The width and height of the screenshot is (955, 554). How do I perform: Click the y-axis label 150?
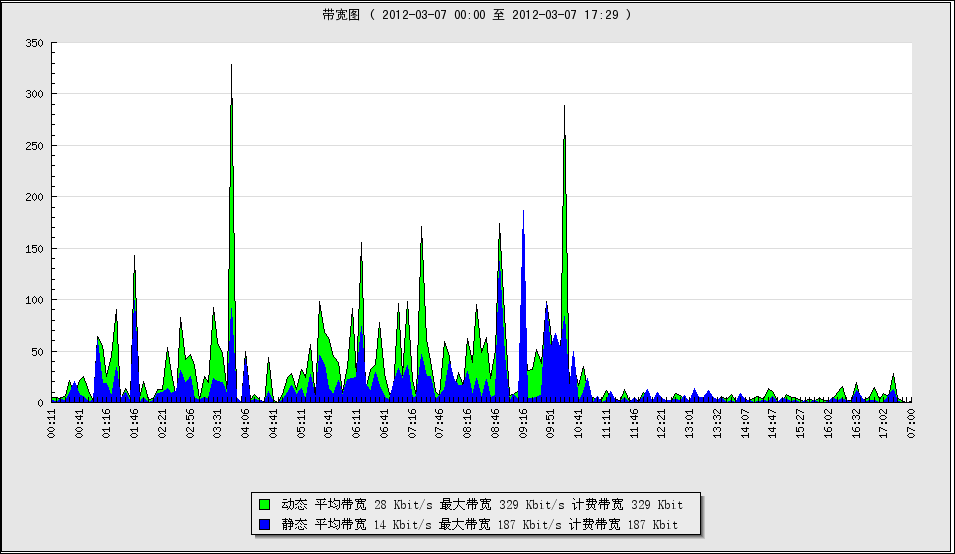34,249
